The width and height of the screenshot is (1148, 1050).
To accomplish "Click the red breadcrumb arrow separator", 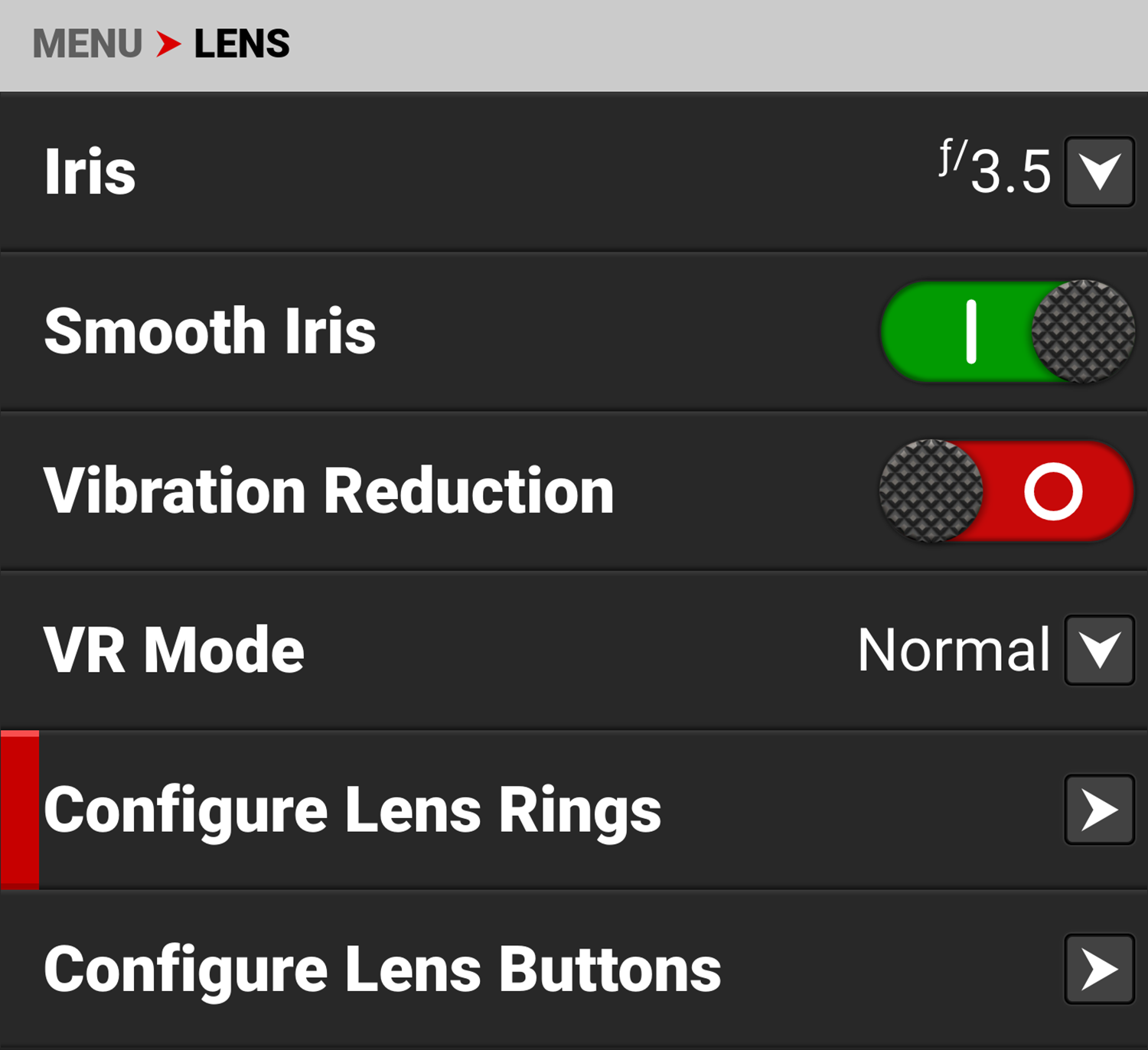I will (x=168, y=44).
